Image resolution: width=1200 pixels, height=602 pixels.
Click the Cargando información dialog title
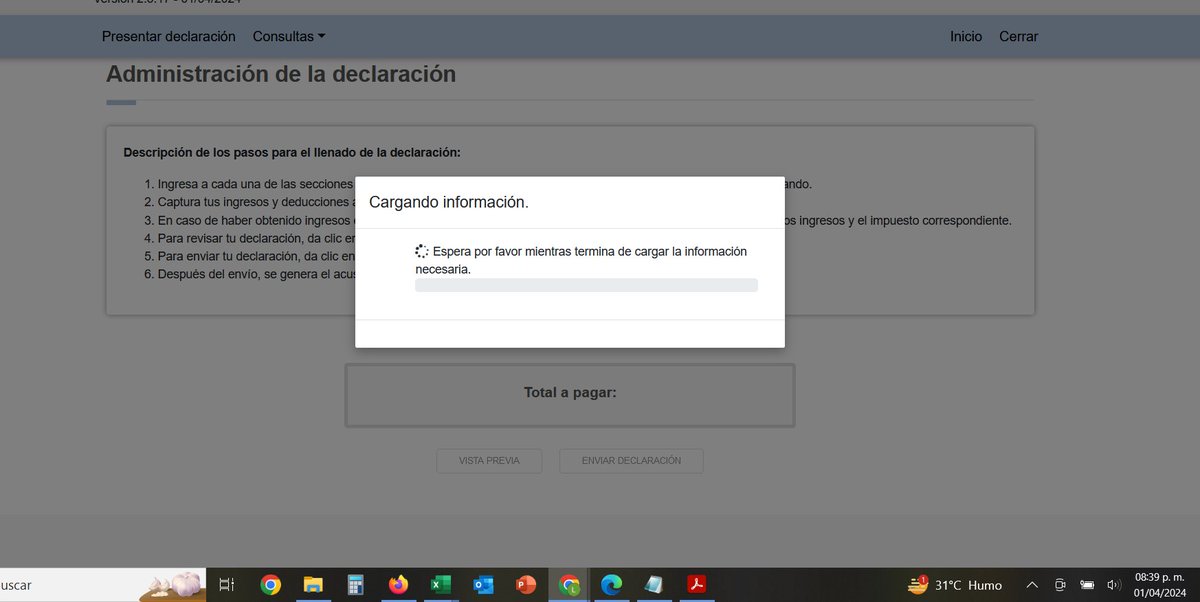(x=449, y=202)
